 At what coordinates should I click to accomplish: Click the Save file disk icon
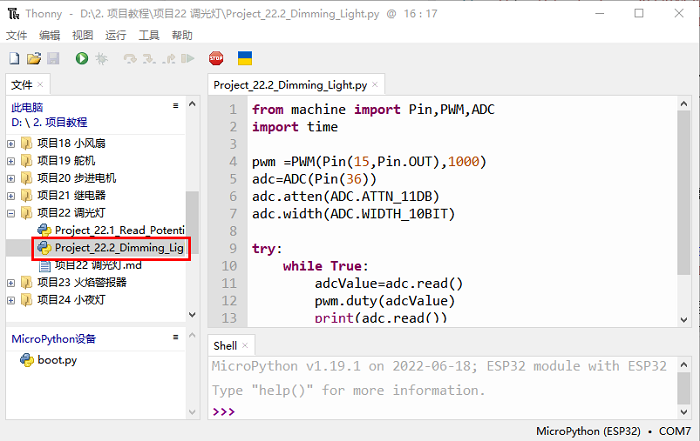(52, 60)
